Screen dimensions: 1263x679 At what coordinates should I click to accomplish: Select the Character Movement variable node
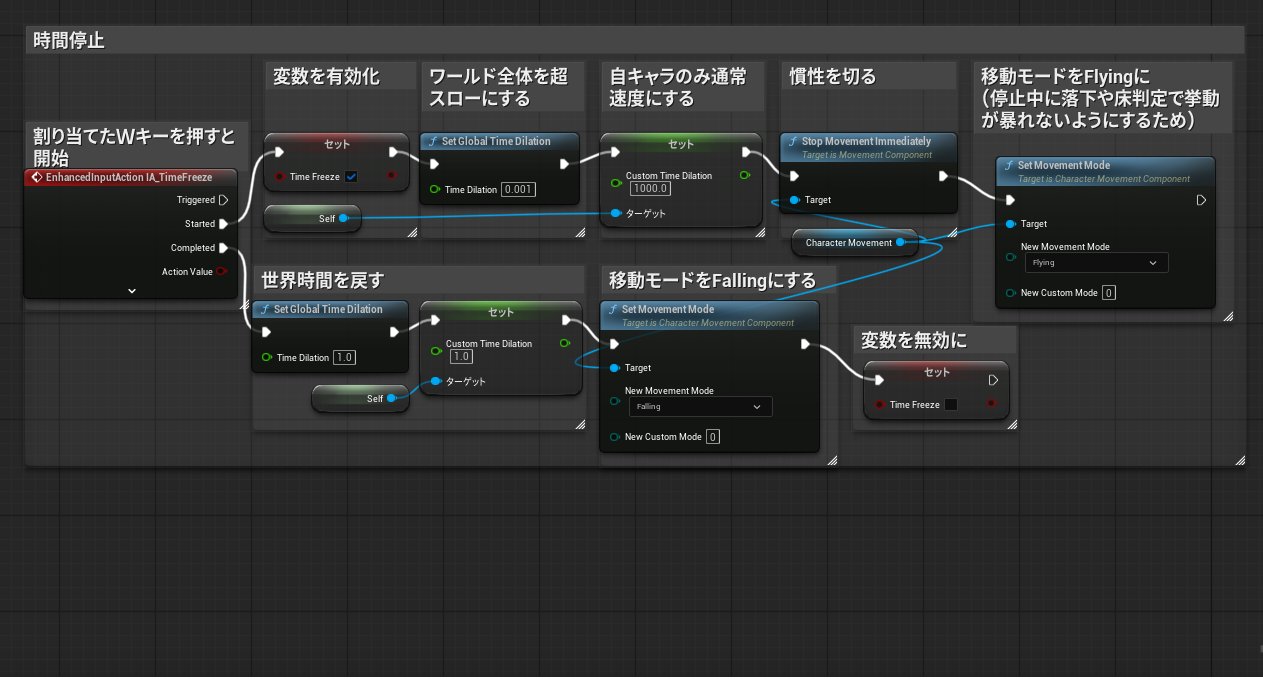[x=855, y=242]
